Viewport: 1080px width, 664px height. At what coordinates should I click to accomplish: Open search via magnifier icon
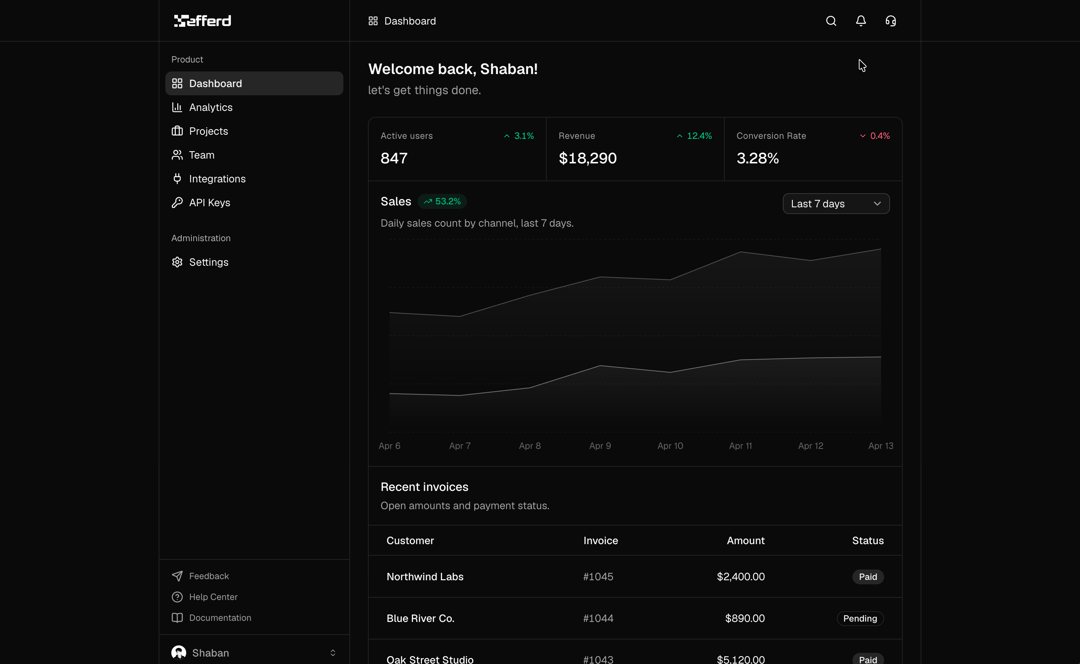[831, 21]
